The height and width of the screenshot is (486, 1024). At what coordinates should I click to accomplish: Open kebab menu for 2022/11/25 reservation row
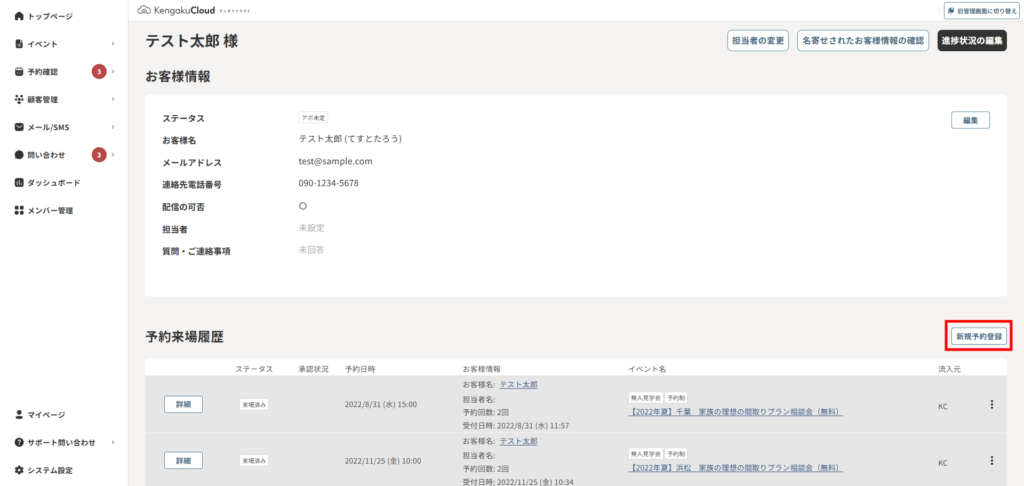point(991,461)
